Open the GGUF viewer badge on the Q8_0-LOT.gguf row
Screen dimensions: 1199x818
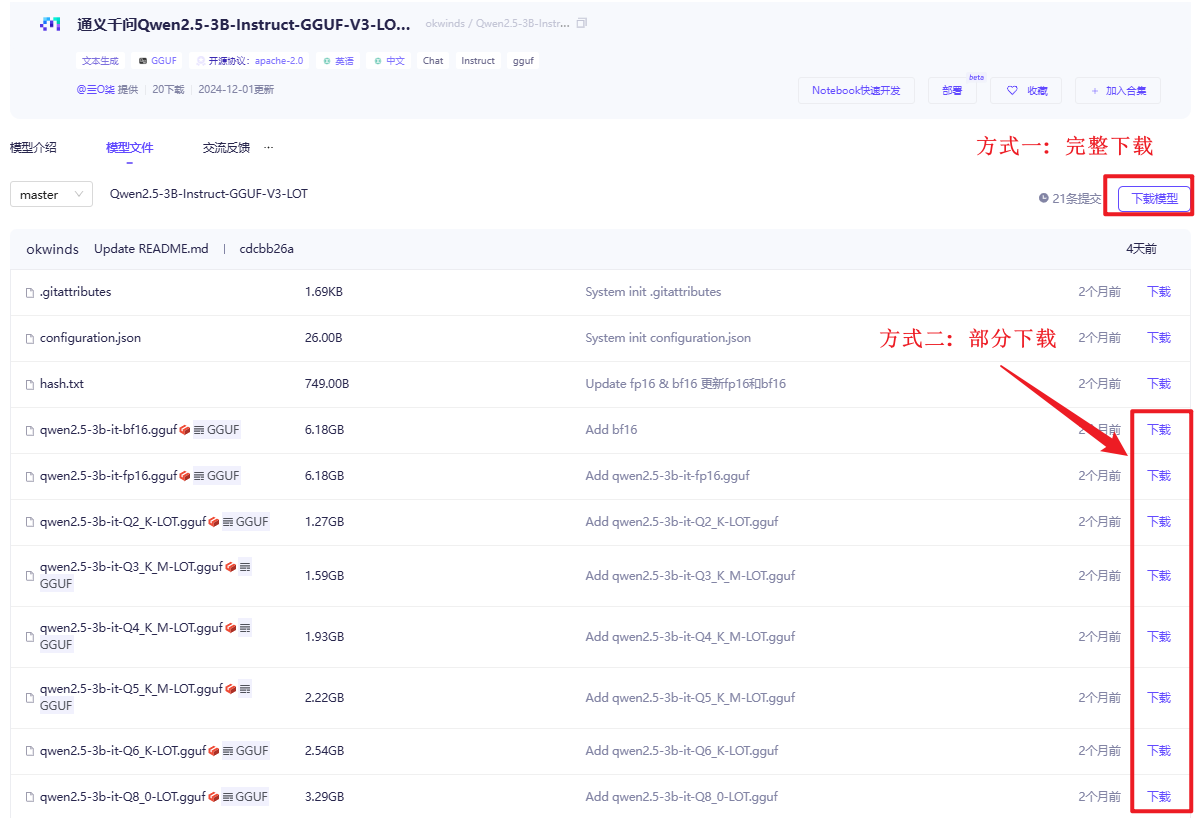[x=245, y=797]
